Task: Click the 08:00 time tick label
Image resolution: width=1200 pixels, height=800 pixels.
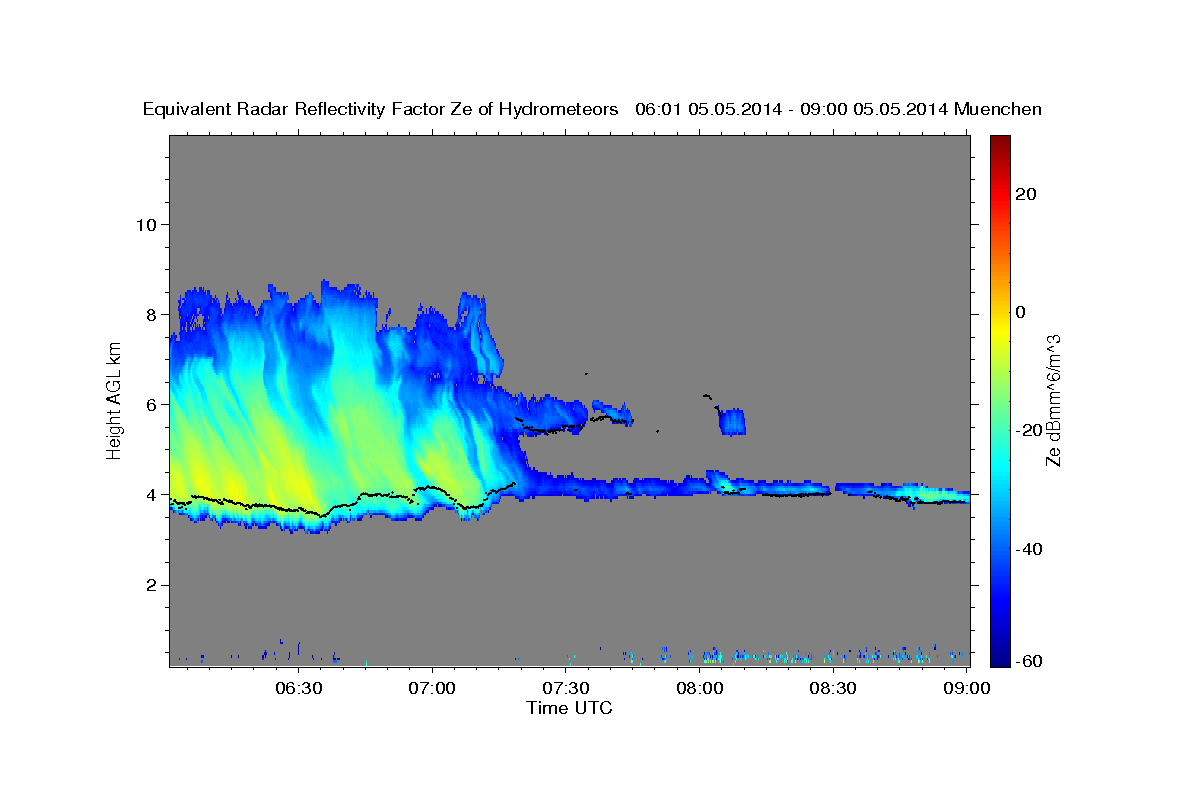Action: pos(700,688)
